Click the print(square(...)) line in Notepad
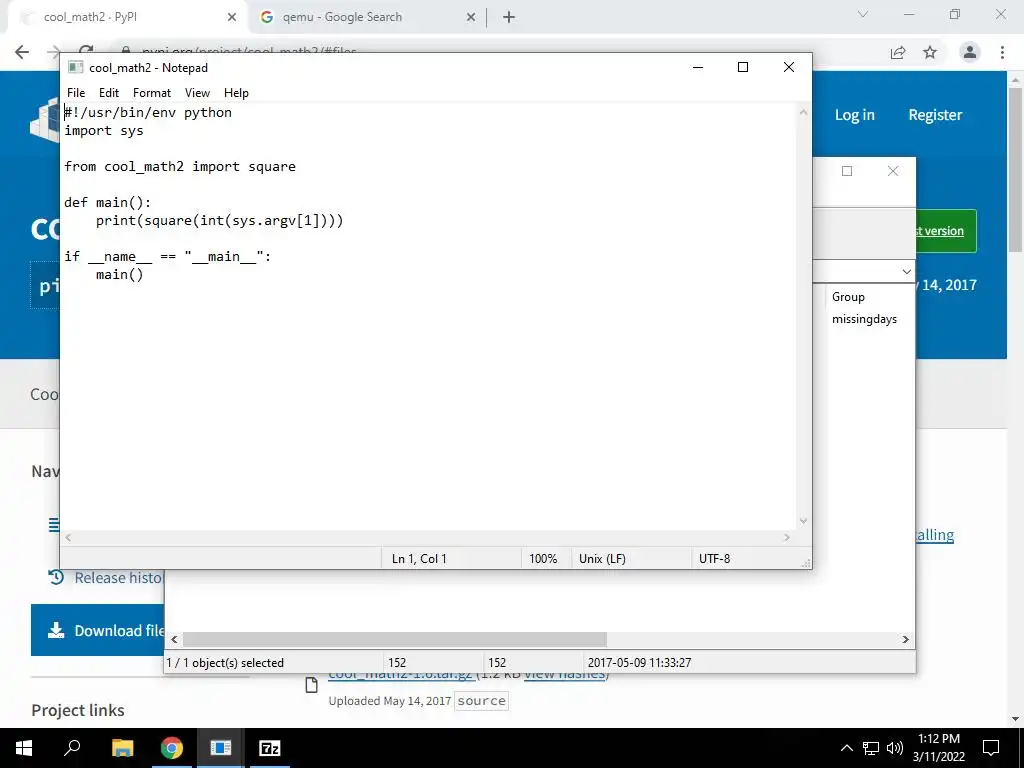The image size is (1024, 768). click(219, 221)
